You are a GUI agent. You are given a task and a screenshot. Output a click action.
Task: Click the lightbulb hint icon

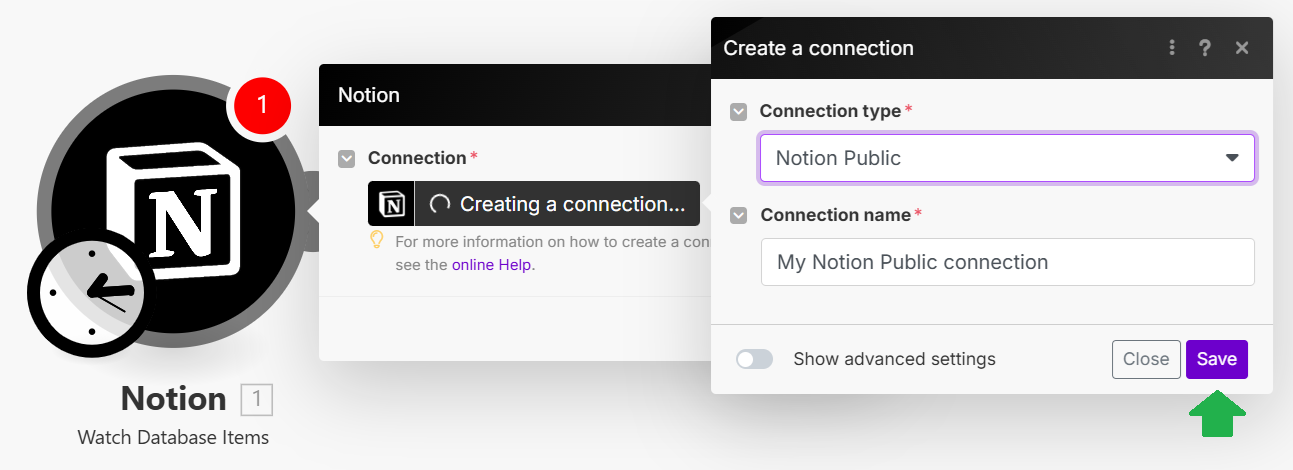pos(377,240)
